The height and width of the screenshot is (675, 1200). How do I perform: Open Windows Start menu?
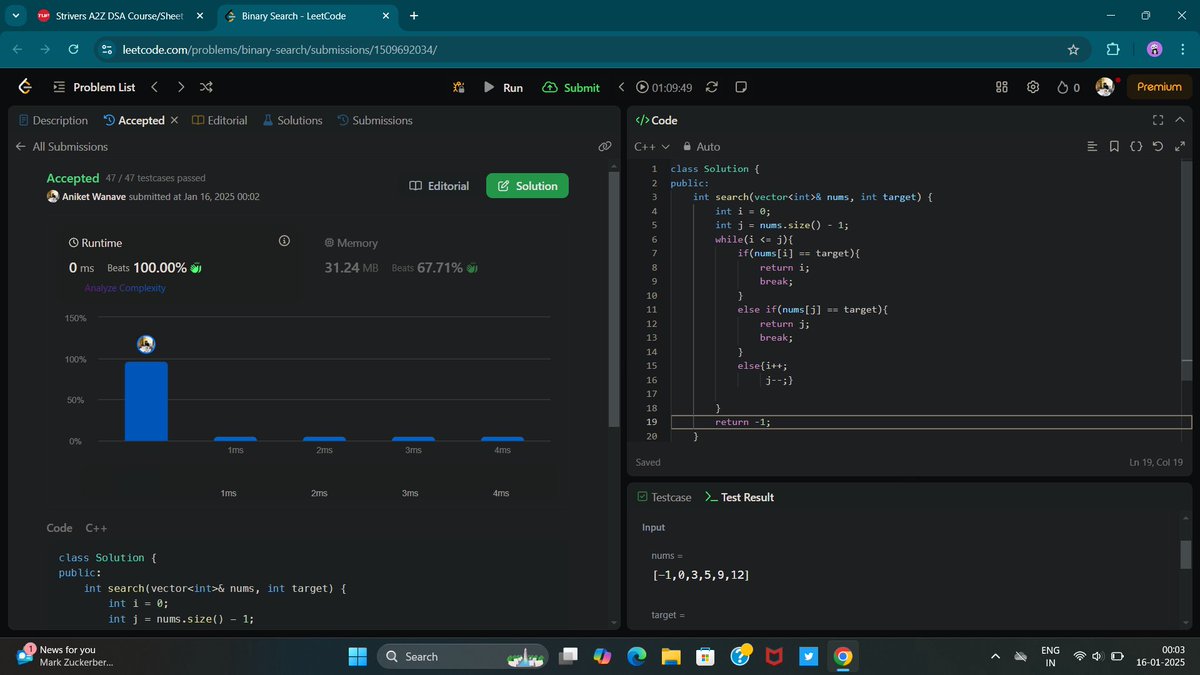click(357, 656)
